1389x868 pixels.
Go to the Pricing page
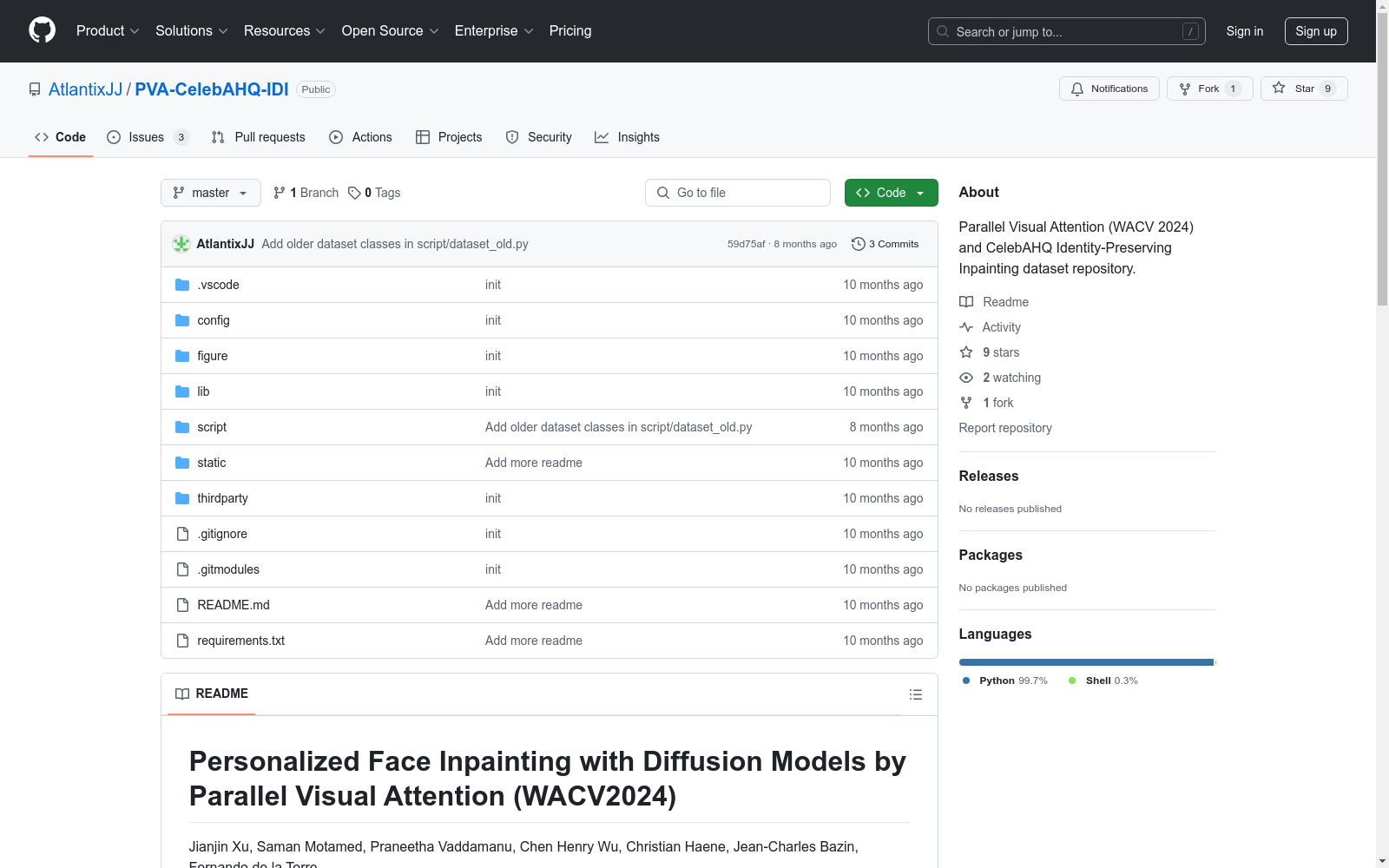(x=570, y=30)
